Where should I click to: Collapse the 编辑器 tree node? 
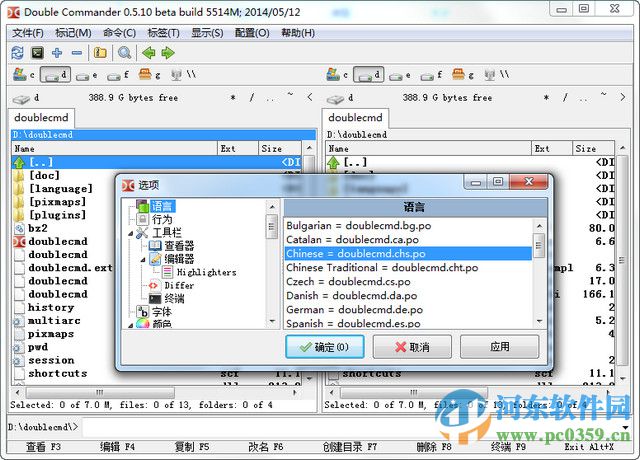point(143,260)
